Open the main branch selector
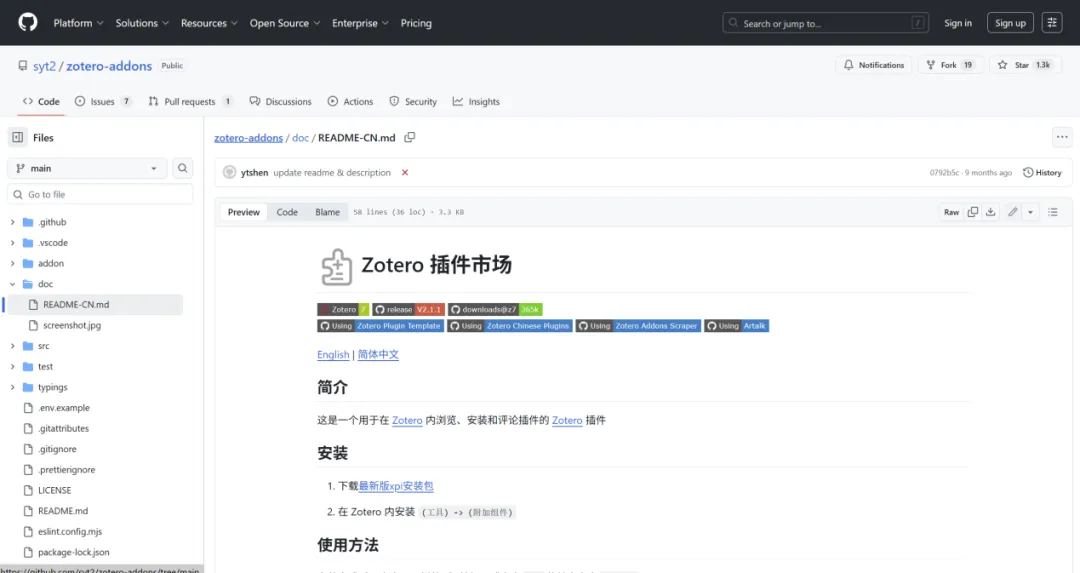 pos(87,168)
